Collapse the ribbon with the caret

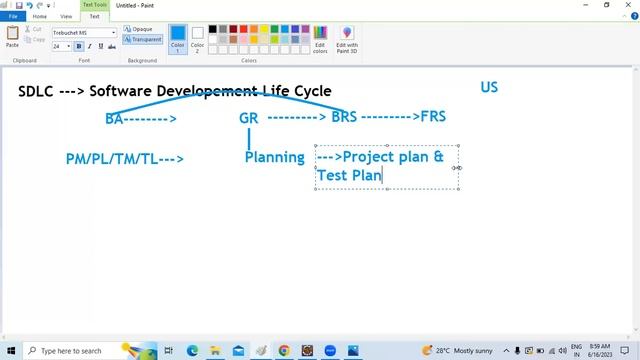pos(624,16)
